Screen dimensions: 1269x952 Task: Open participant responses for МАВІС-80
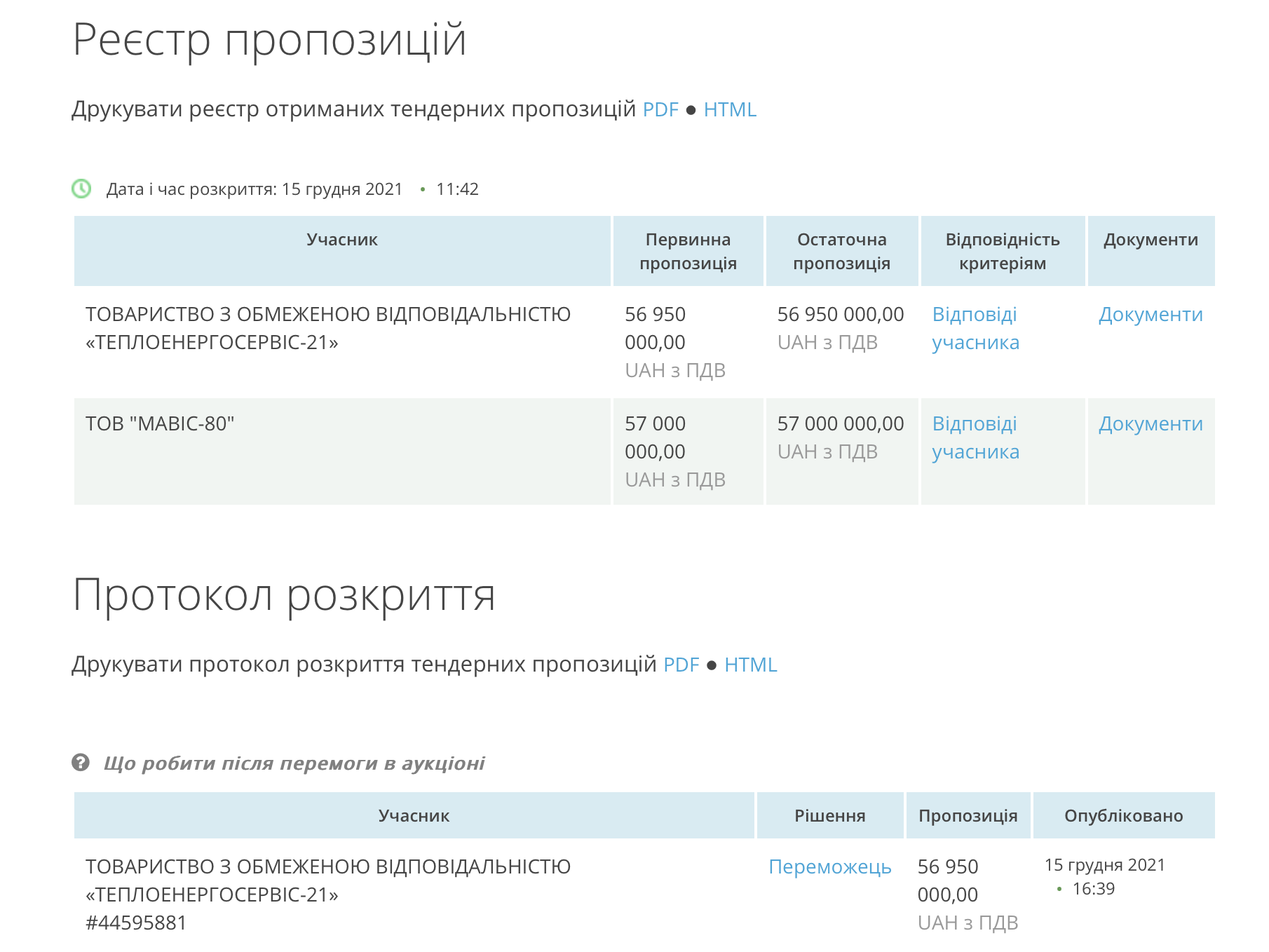(x=975, y=437)
